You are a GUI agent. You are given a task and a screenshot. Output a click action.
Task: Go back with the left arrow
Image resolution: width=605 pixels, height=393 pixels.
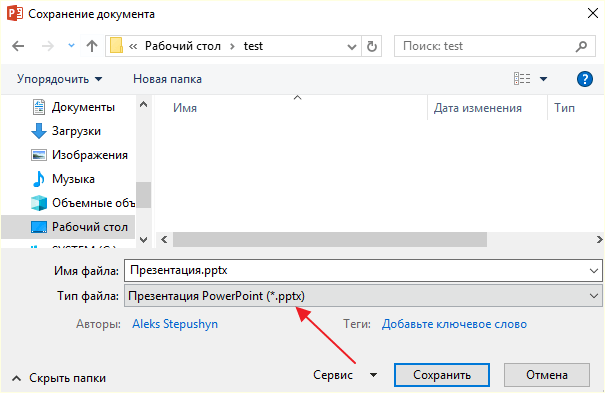coord(18,46)
